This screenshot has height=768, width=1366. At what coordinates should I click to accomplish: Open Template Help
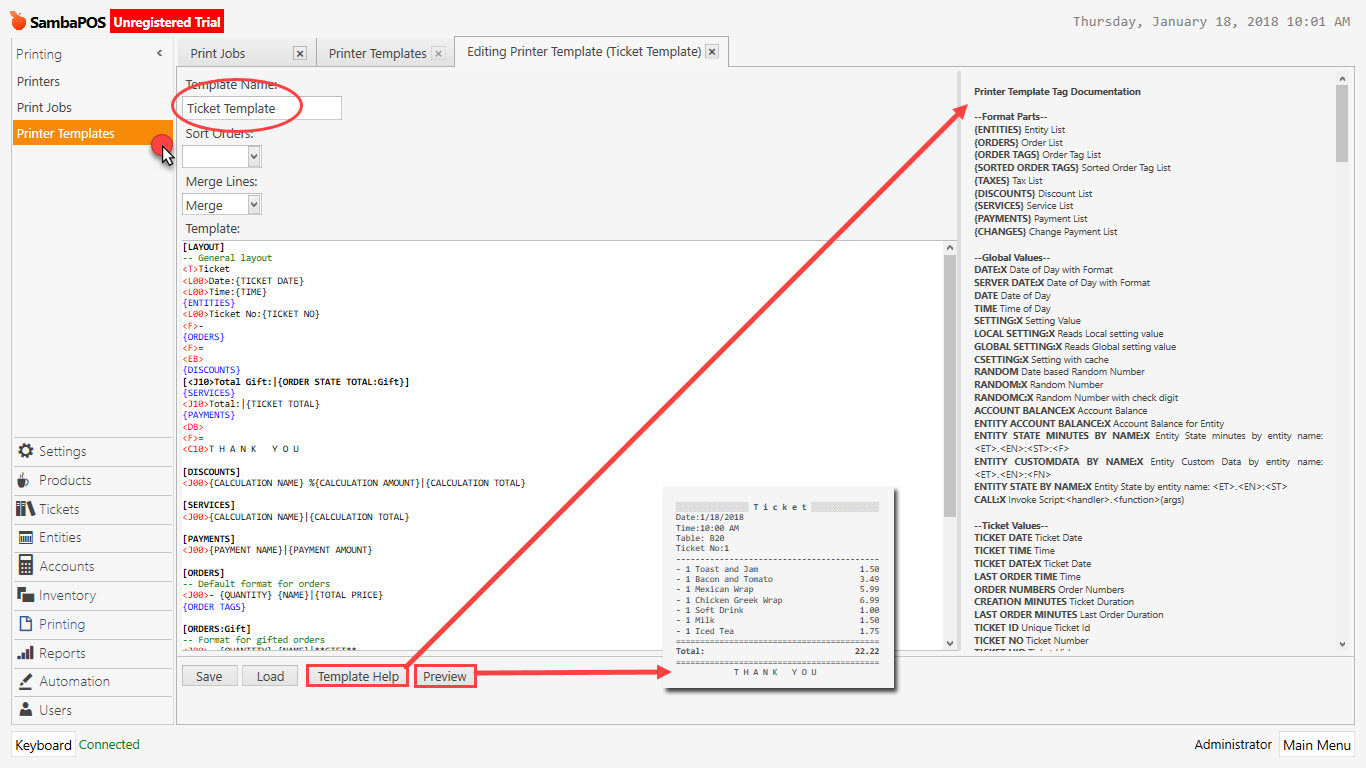pos(358,677)
